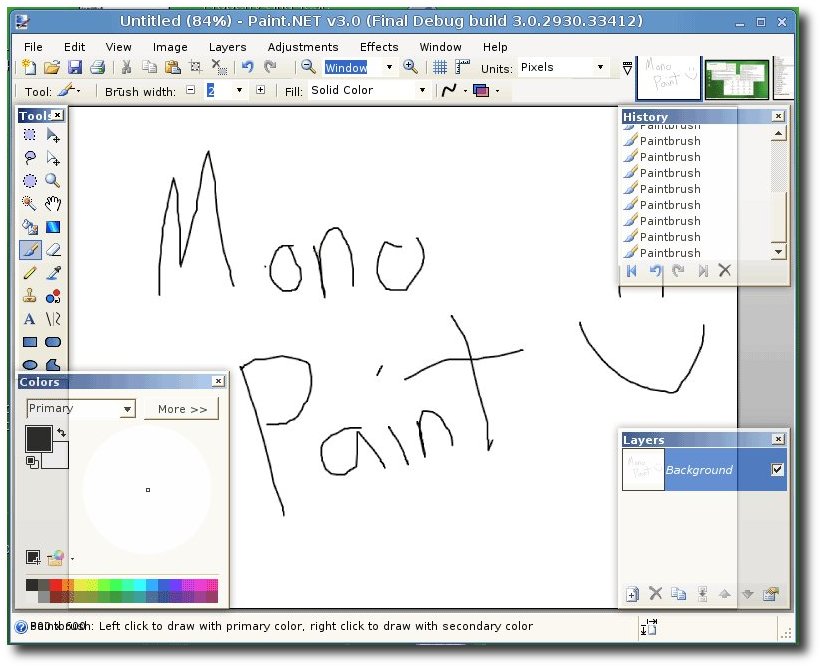Screen dimensions: 822x668
Task: Click the Paste clipboard icon
Action: tap(172, 67)
